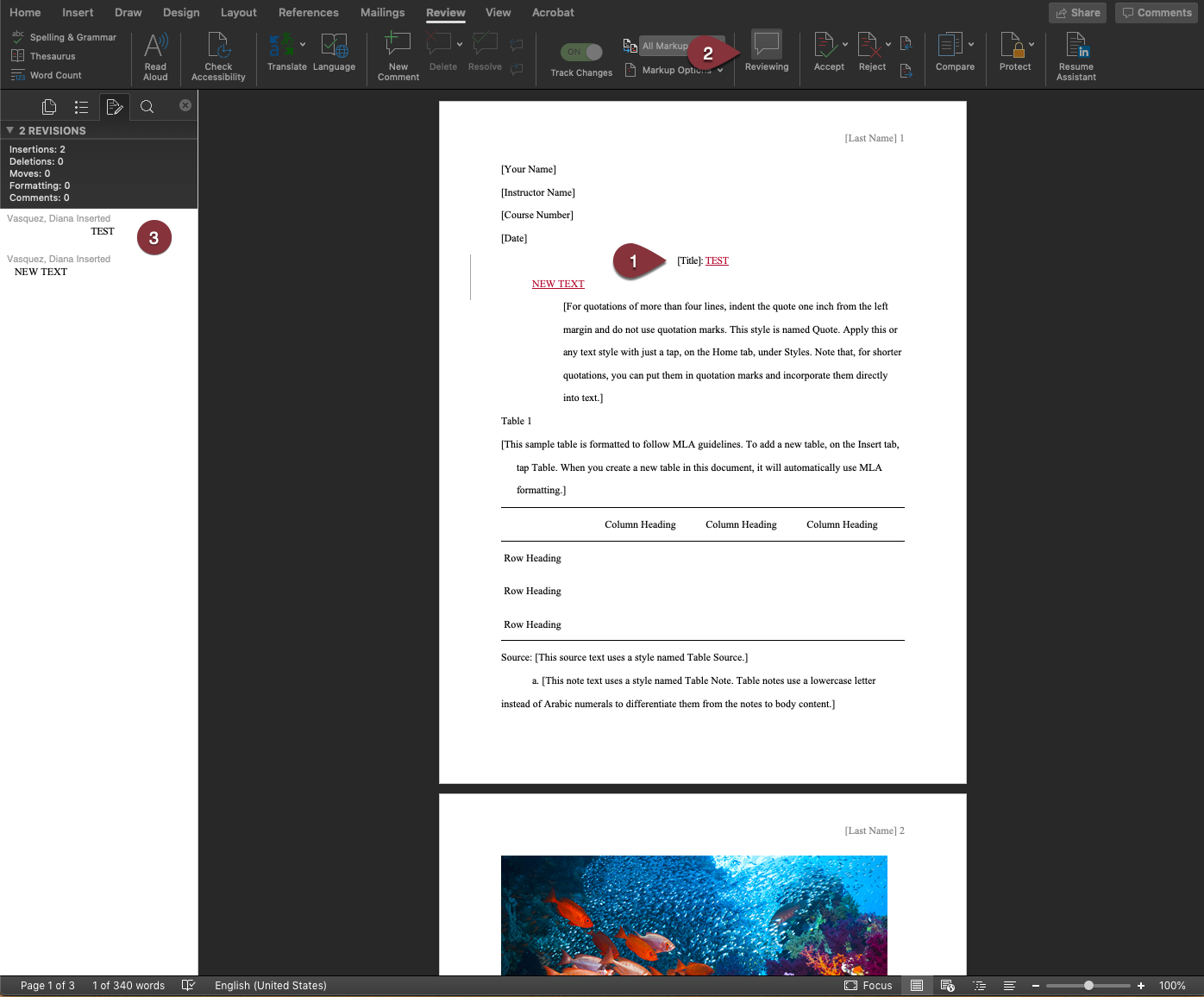Toggle Focus mode in the status bar
The height and width of the screenshot is (997, 1204).
pyautogui.click(x=868, y=986)
